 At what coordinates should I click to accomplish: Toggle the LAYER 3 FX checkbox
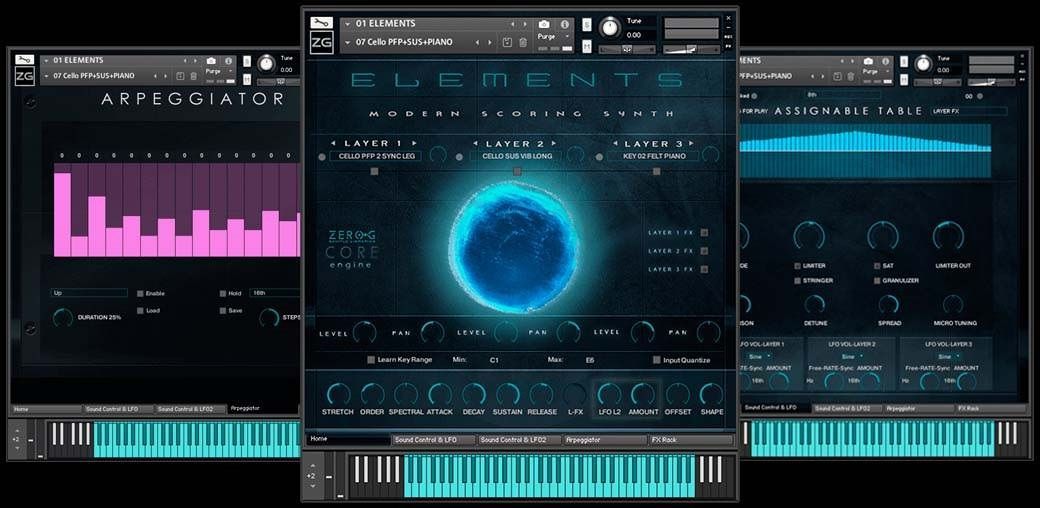pyautogui.click(x=704, y=269)
